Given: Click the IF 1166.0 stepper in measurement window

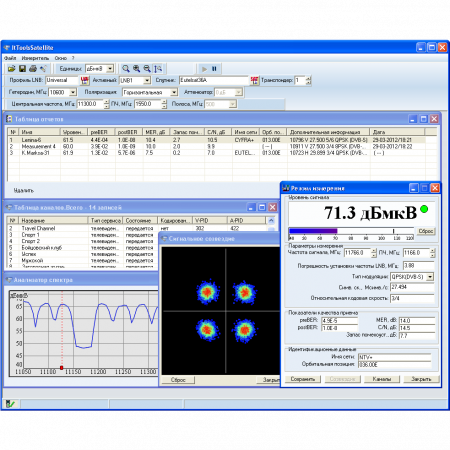Looking at the screenshot, I should (x=432, y=253).
